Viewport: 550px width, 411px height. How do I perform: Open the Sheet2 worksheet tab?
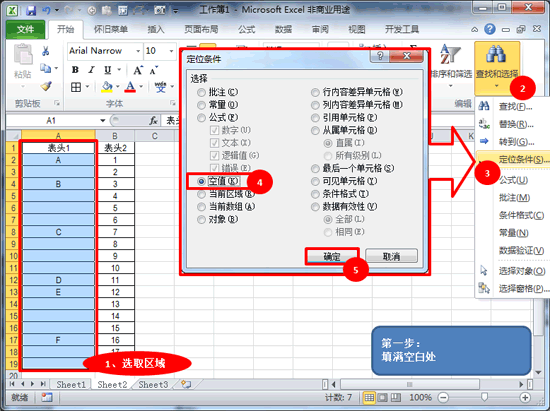point(112,385)
